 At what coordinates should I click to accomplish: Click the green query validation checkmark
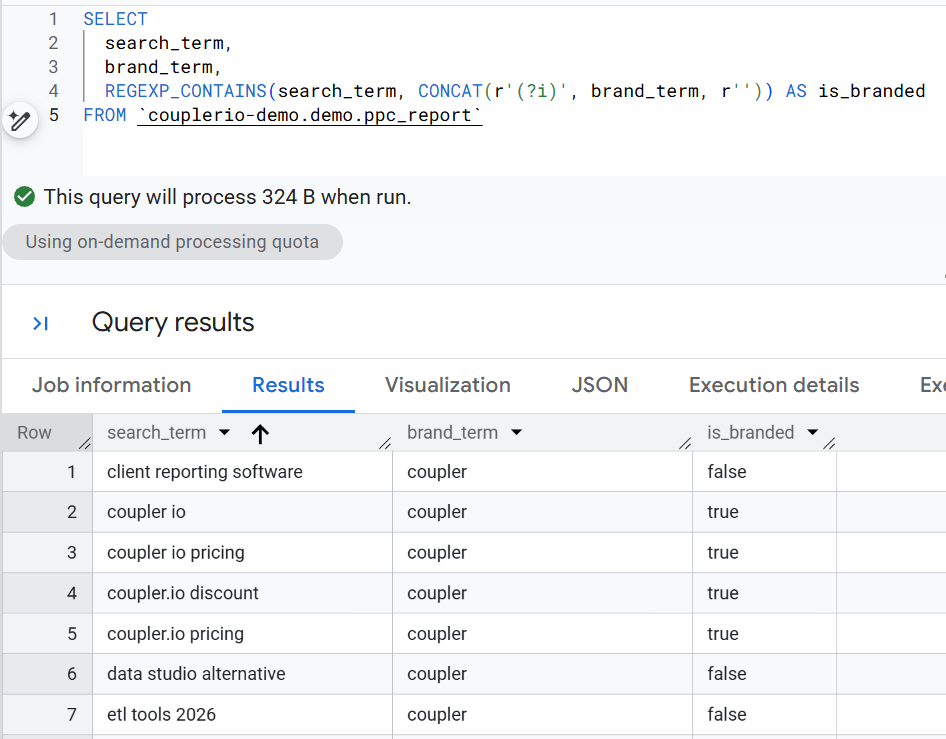click(25, 197)
